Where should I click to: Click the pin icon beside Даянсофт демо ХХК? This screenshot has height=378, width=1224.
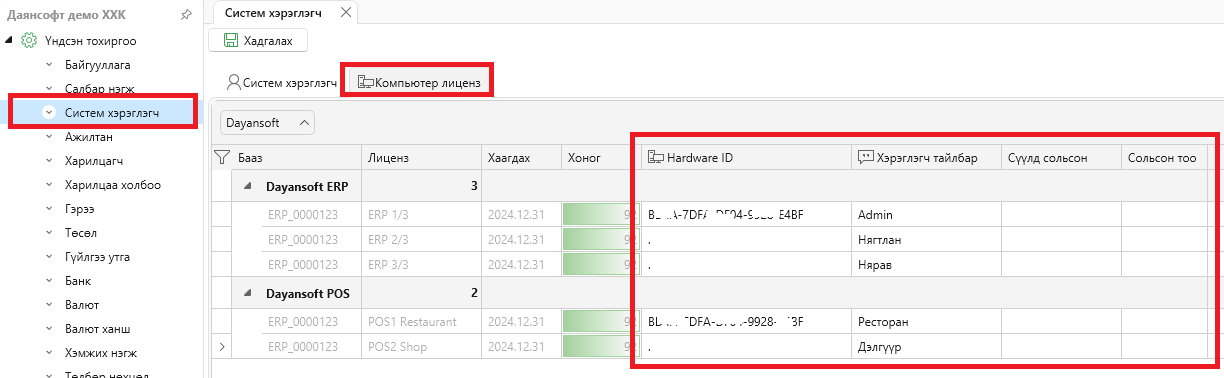(186, 14)
